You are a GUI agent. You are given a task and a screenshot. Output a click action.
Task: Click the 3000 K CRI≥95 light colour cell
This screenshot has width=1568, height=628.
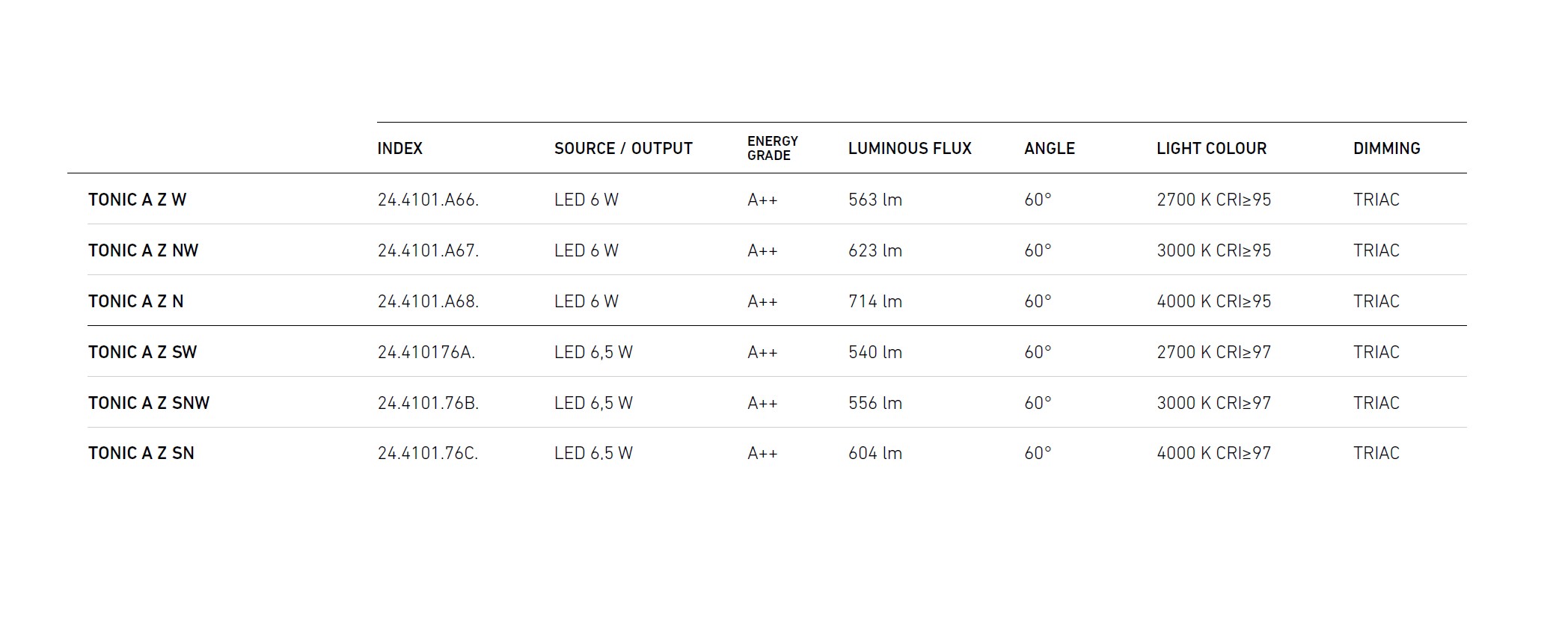click(1213, 250)
